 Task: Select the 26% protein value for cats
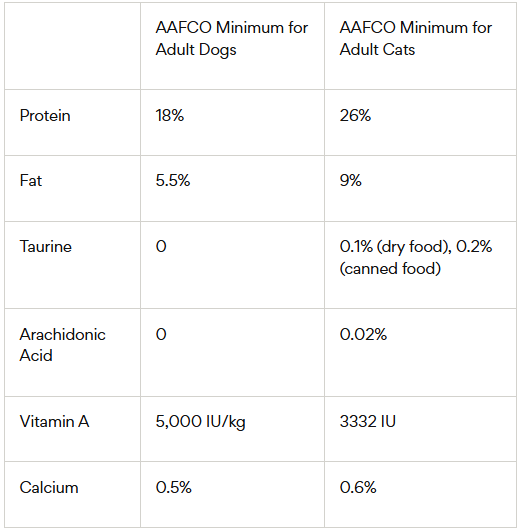tap(355, 115)
